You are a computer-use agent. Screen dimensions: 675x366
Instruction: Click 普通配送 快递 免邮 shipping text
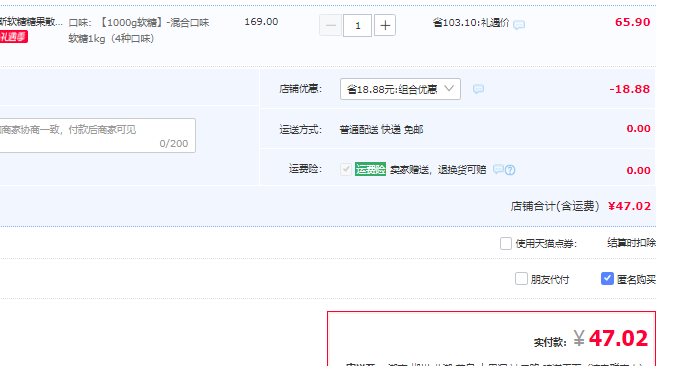click(x=381, y=130)
